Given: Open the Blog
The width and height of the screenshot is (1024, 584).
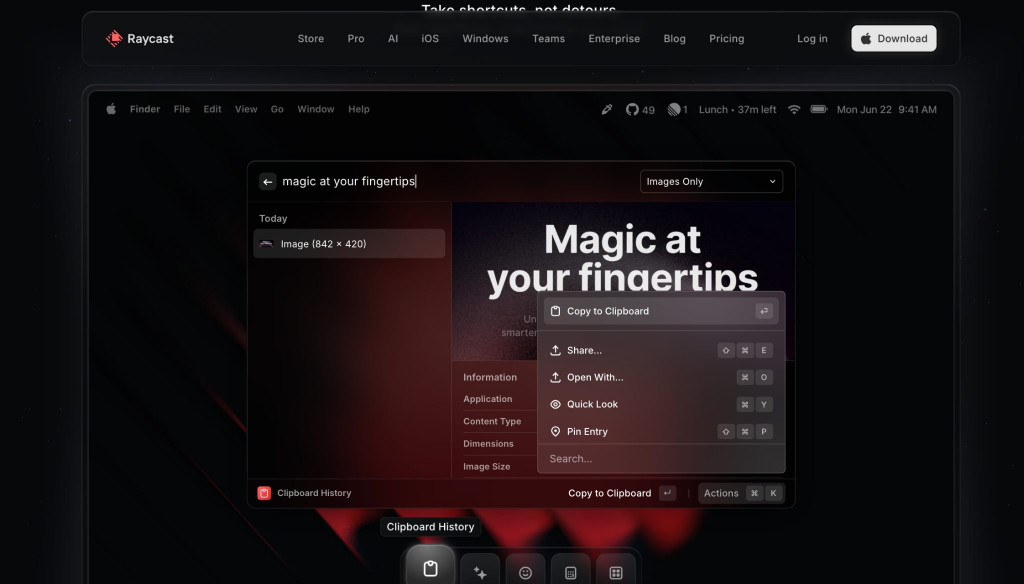Looking at the screenshot, I should (675, 39).
